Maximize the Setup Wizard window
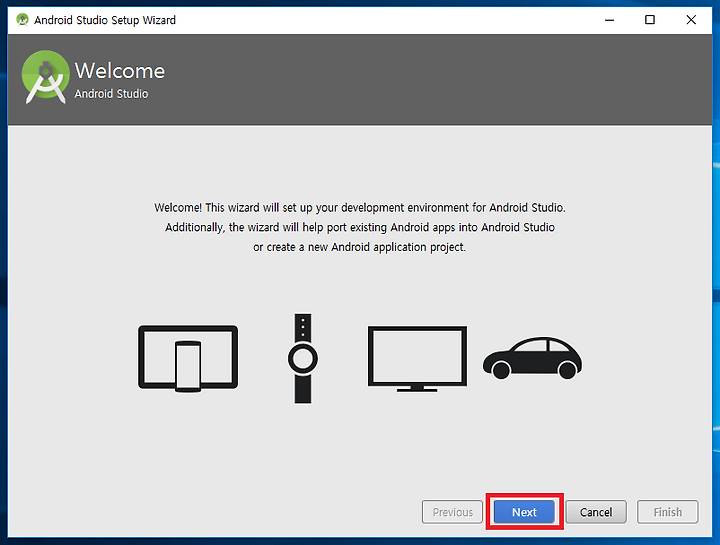Screen dimensions: 720x545 click(650, 20)
